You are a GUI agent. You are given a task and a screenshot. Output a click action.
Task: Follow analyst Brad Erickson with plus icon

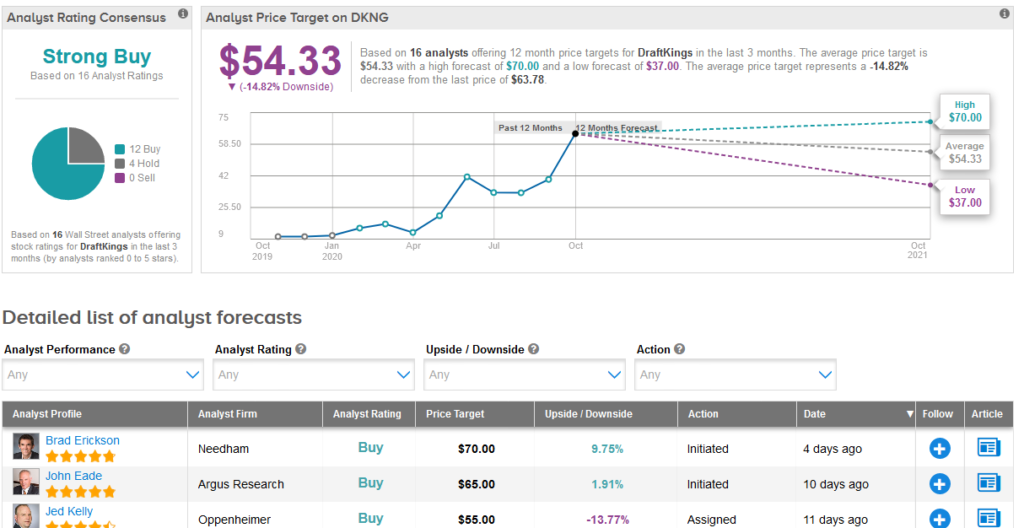coord(940,449)
